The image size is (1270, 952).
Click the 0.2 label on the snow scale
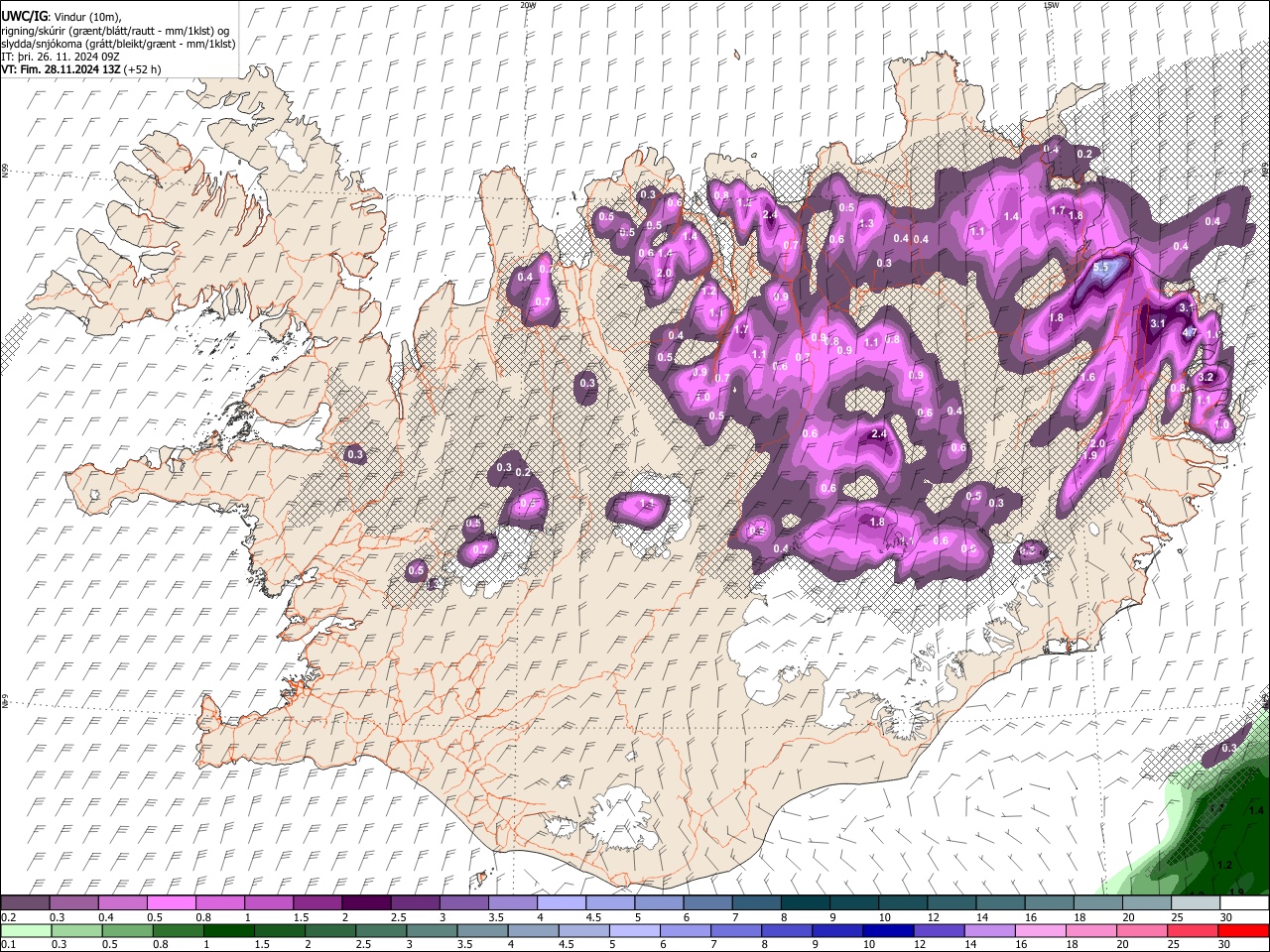click(x=8, y=917)
